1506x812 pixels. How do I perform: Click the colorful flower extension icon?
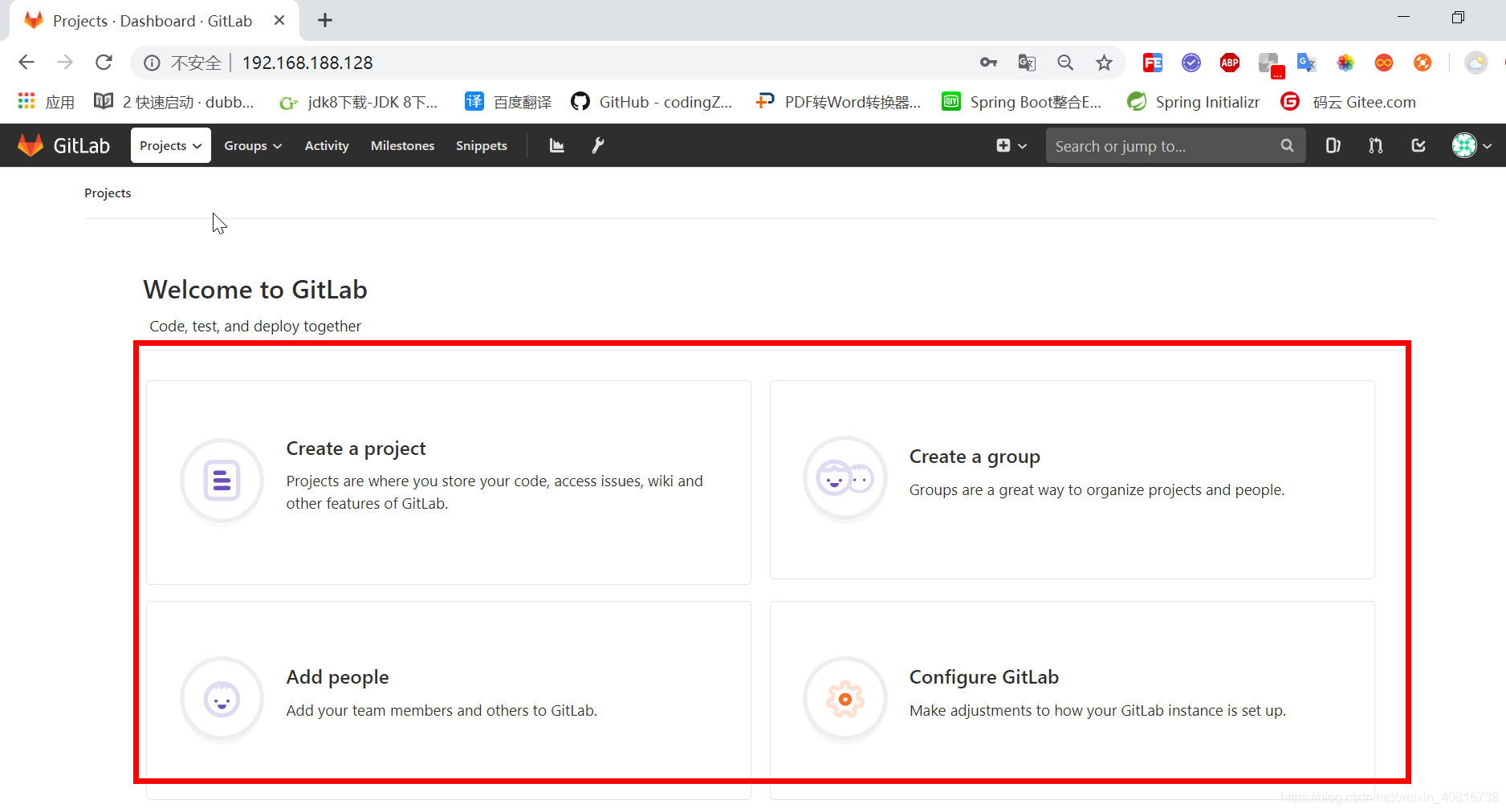(x=1345, y=63)
